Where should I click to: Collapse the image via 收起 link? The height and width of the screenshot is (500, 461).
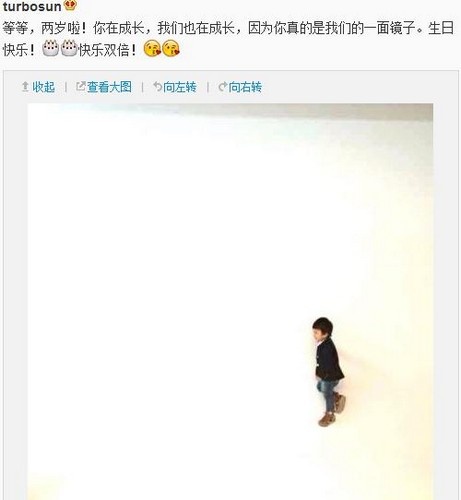click(x=44, y=87)
